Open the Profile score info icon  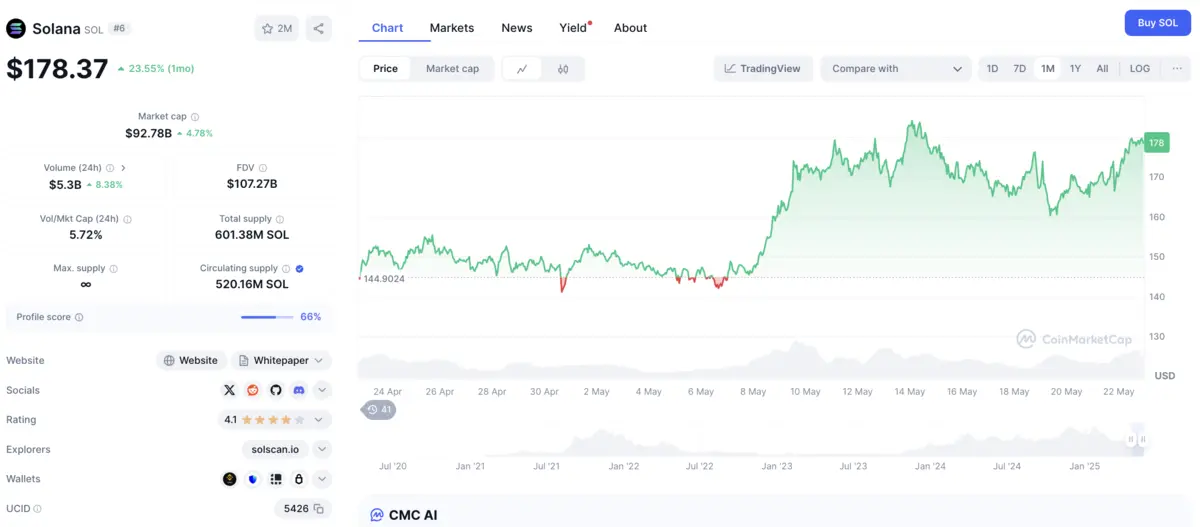pos(79,317)
